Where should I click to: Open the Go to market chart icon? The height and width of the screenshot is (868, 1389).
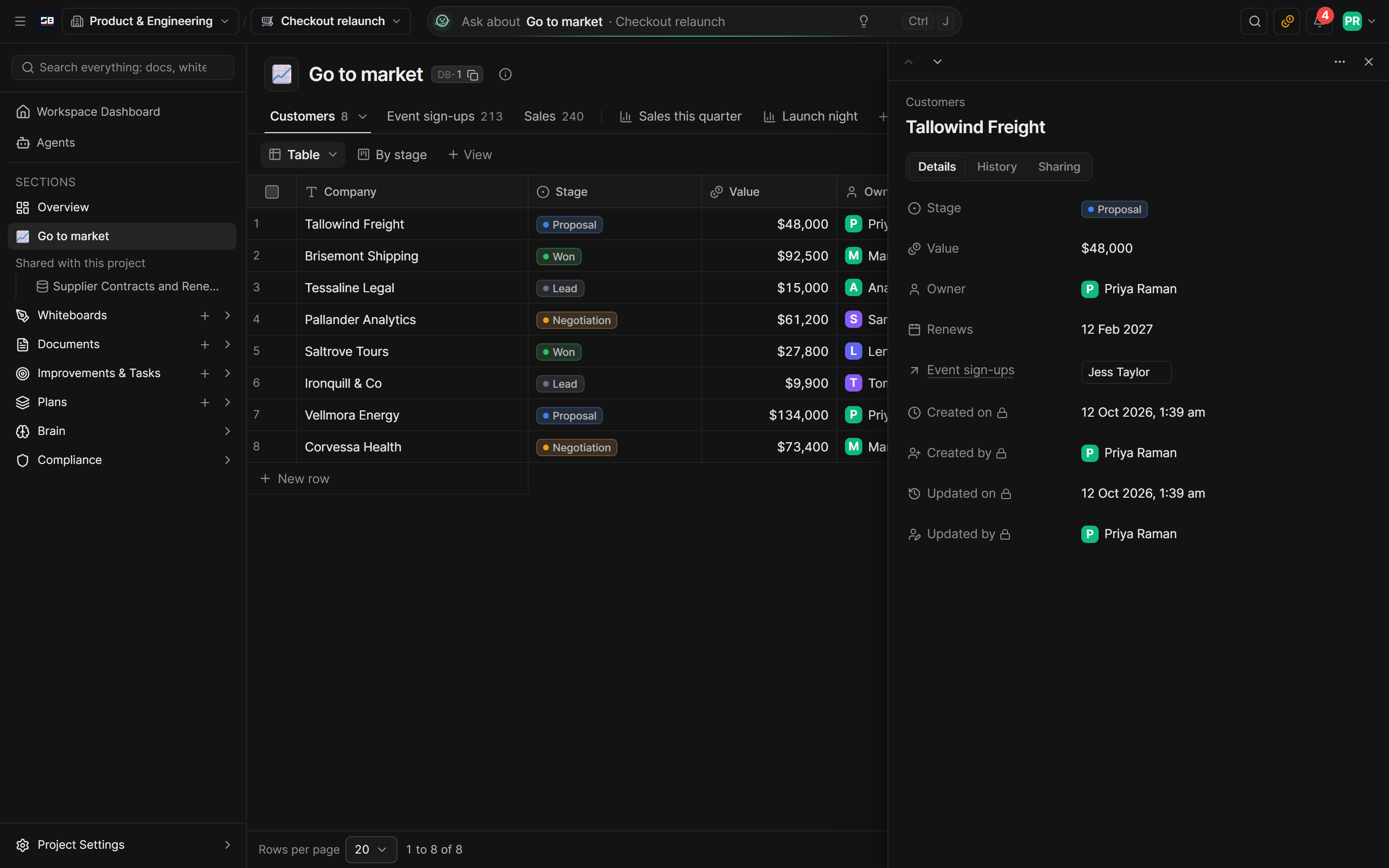(282, 74)
